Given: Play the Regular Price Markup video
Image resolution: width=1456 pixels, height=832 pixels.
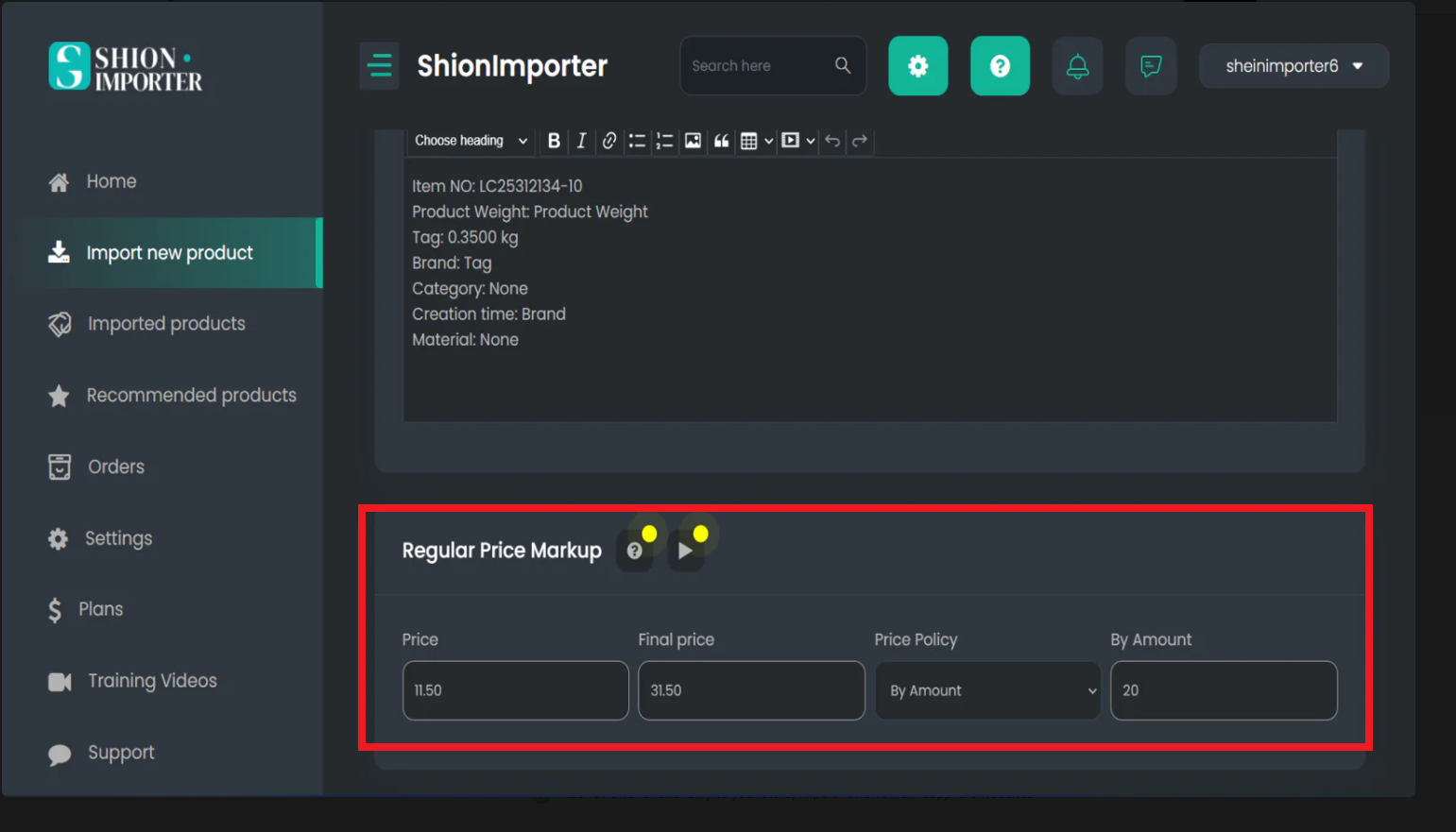Looking at the screenshot, I should (685, 551).
